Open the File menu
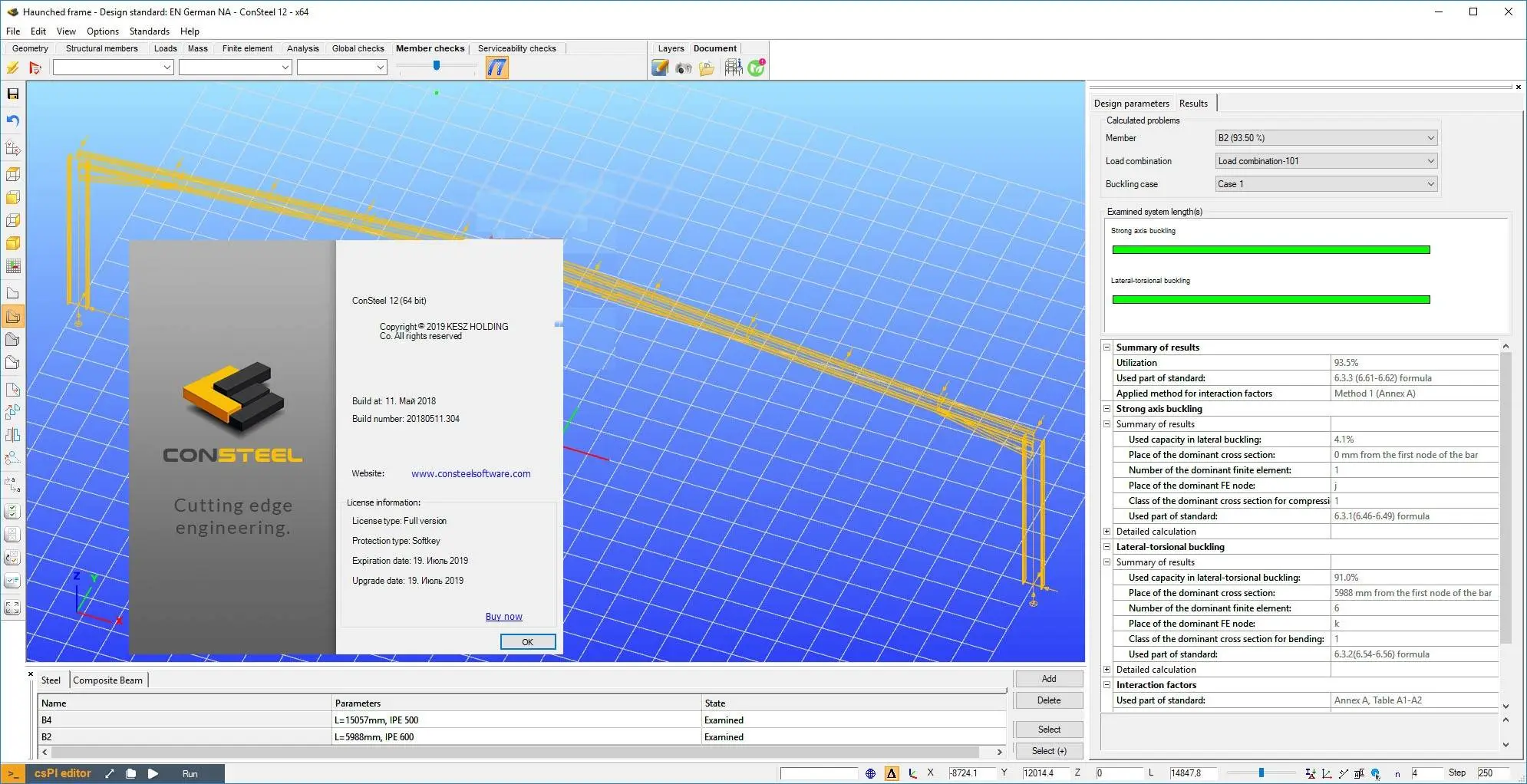1527x784 pixels. tap(13, 31)
